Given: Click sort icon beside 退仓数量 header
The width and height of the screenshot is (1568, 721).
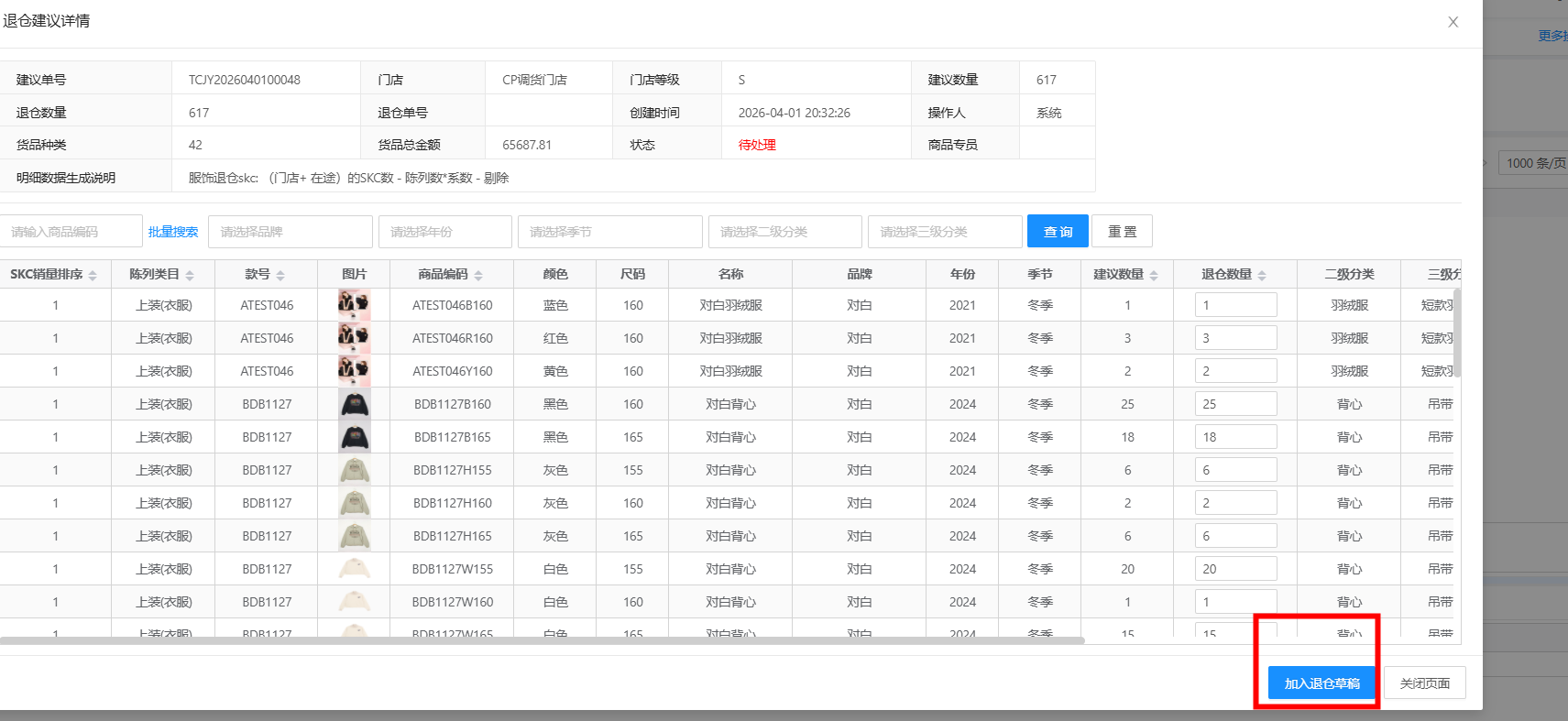Looking at the screenshot, I should [x=1262, y=275].
